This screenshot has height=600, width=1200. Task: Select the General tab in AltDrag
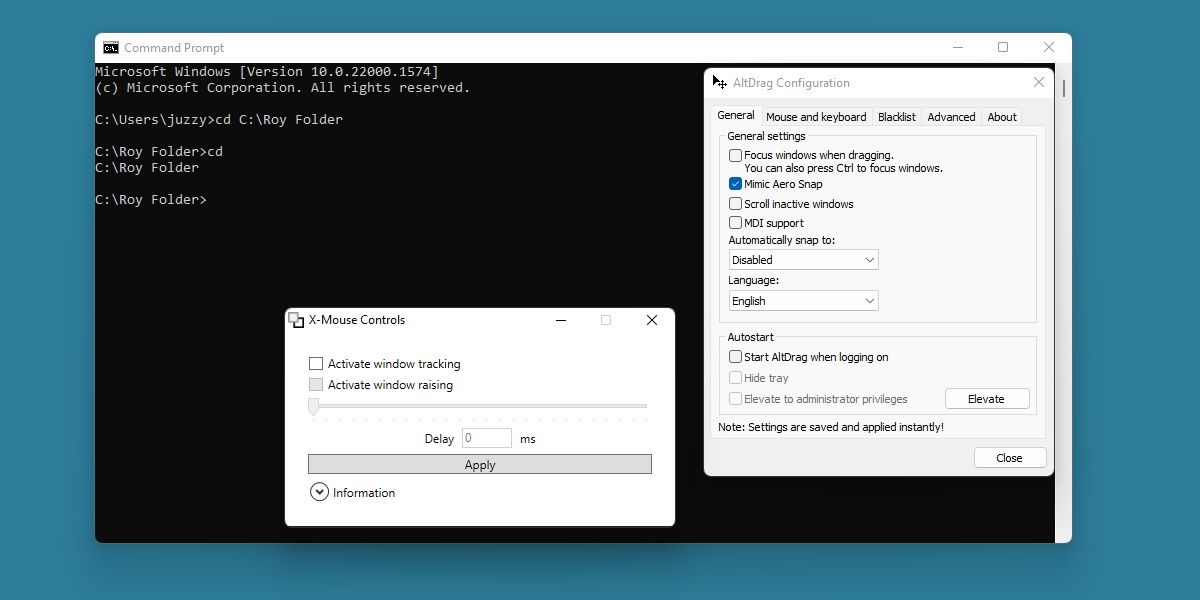pos(736,116)
